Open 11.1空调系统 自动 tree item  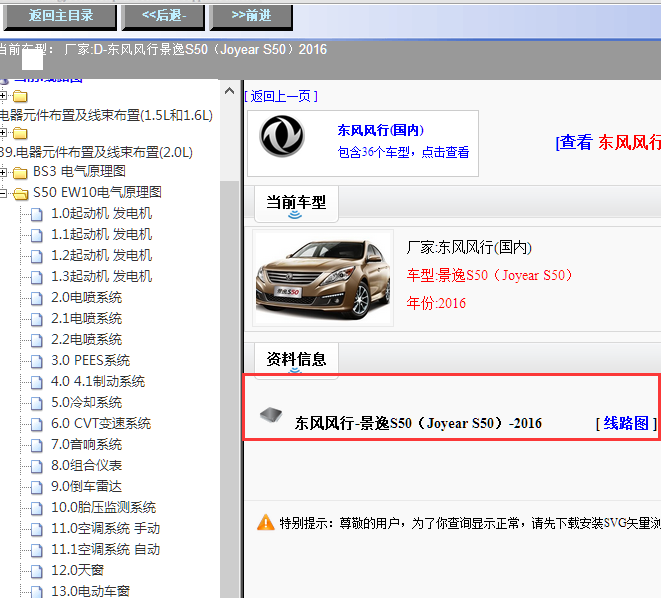click(105, 550)
